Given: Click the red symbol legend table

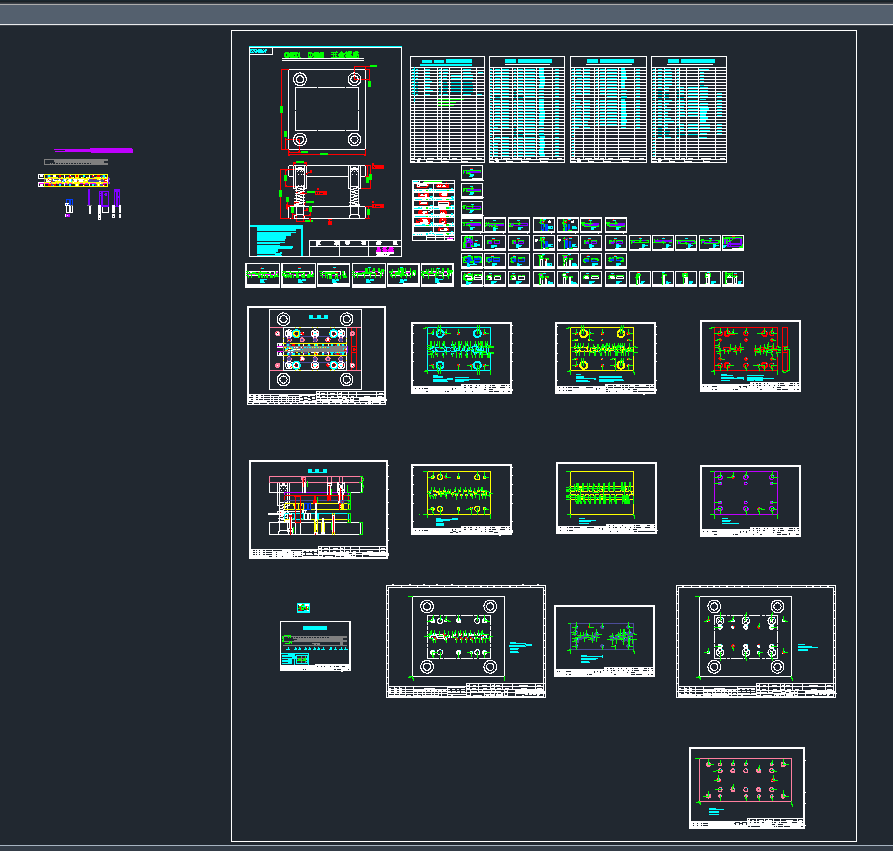Looking at the screenshot, I should 434,210.
